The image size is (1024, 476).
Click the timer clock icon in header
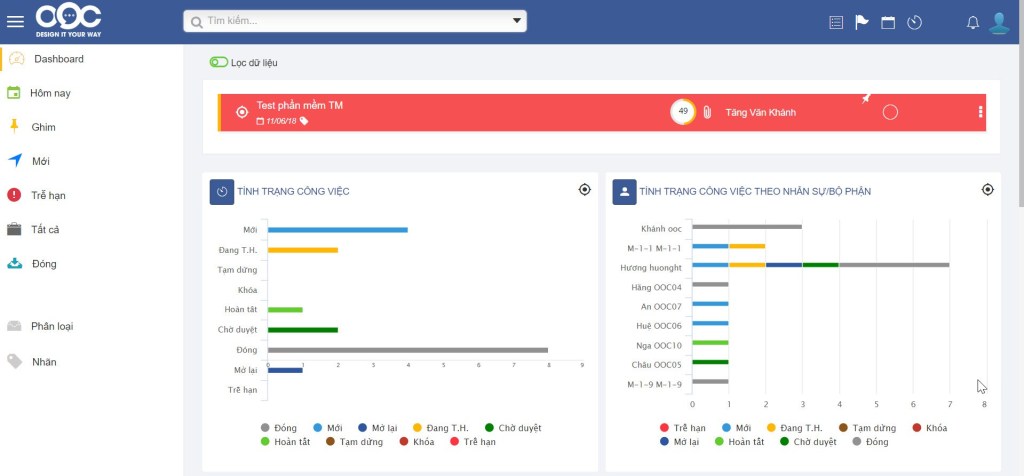pyautogui.click(x=914, y=23)
